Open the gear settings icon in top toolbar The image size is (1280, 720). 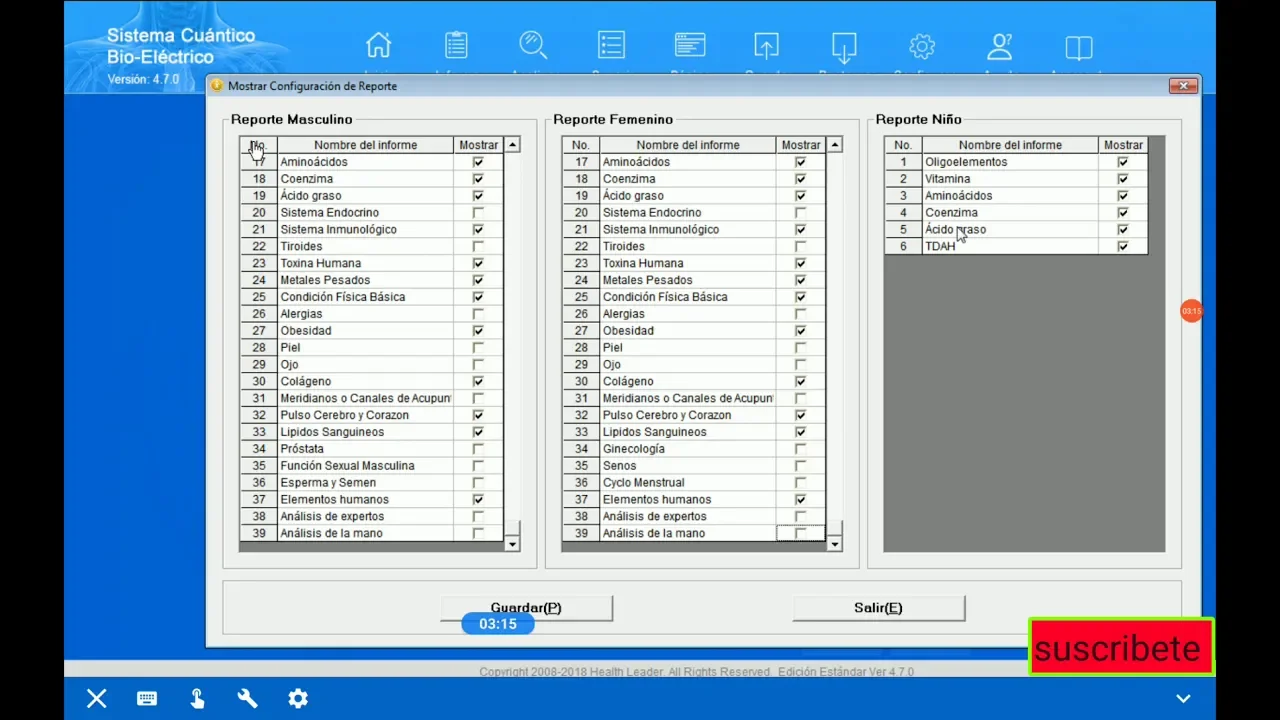[x=922, y=47]
